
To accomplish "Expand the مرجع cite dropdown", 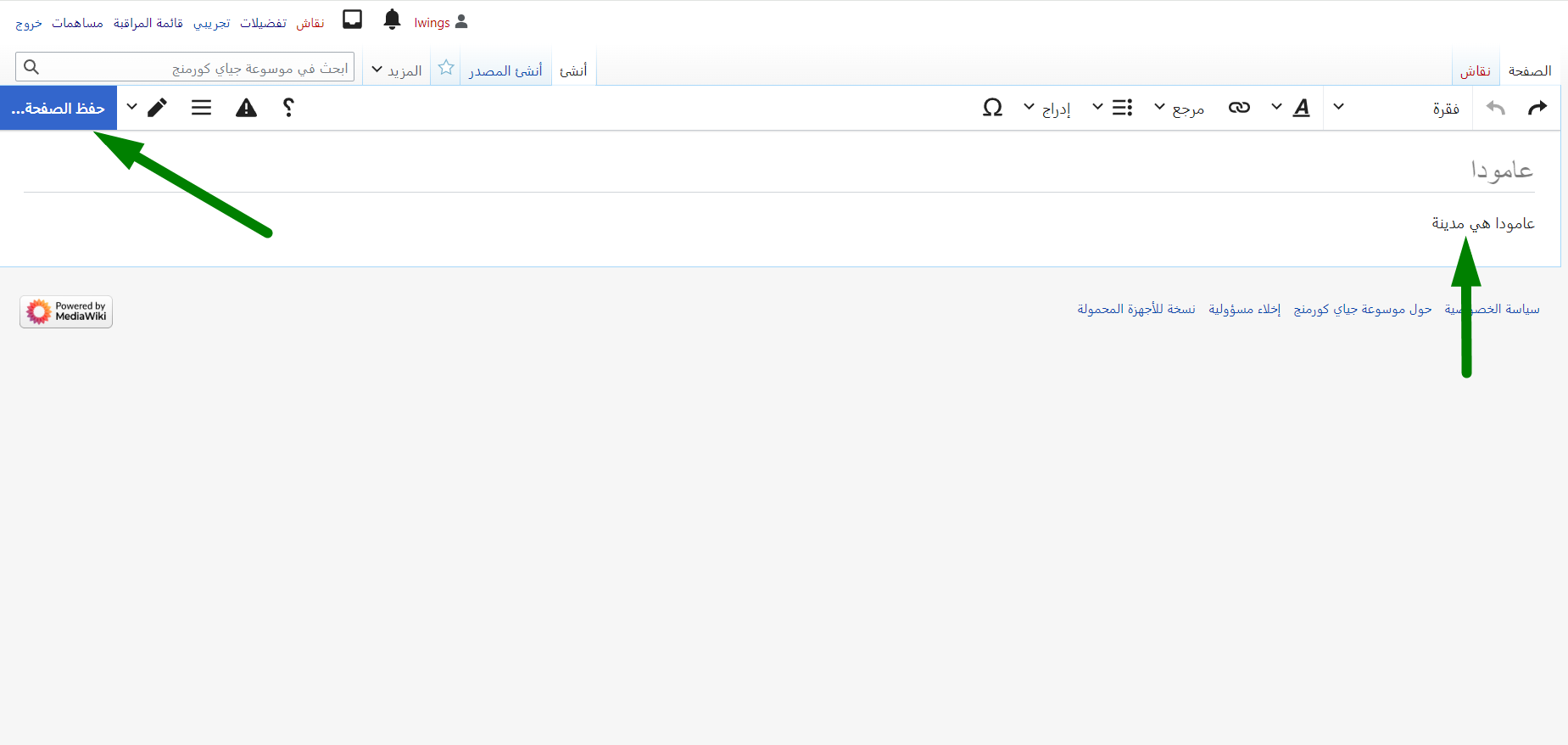I will point(1180,108).
